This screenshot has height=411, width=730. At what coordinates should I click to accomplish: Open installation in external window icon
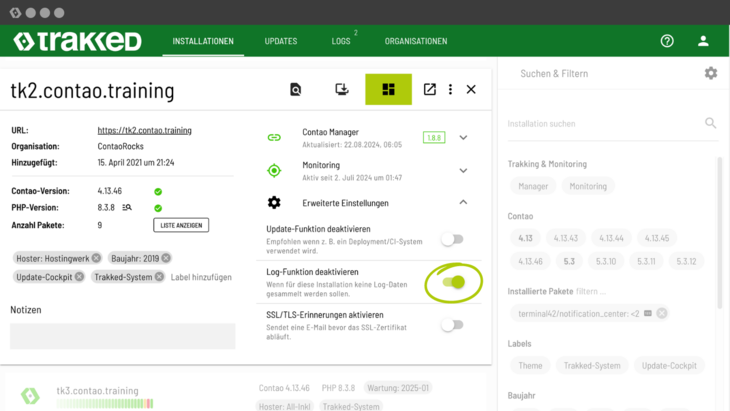pos(429,90)
